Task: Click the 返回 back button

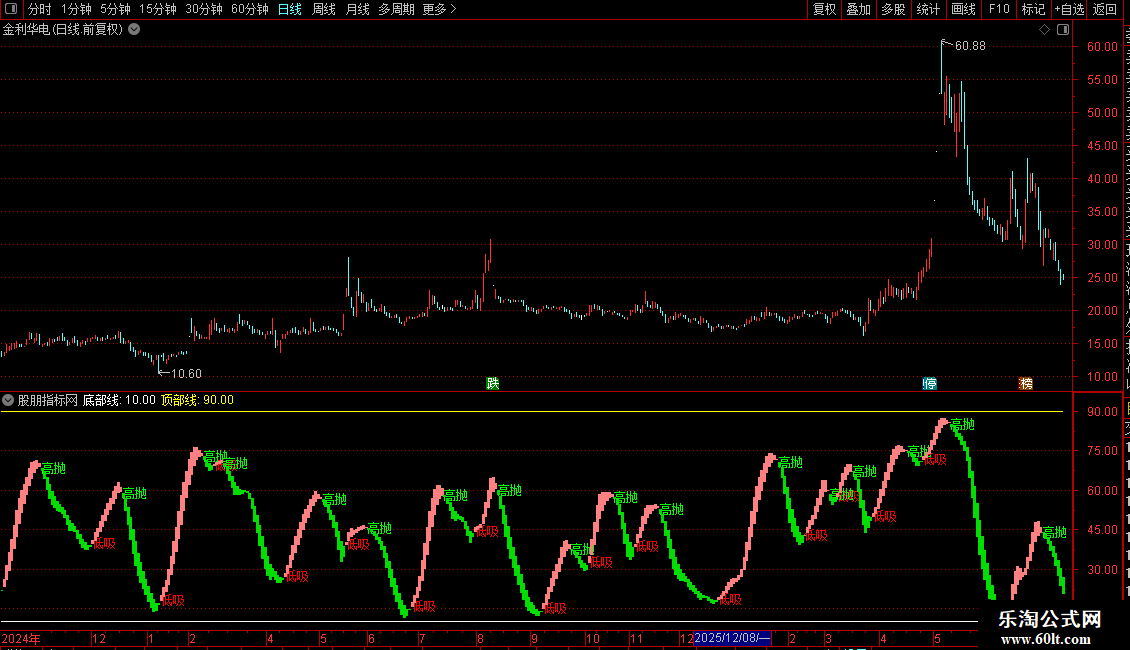Action: [1105, 9]
